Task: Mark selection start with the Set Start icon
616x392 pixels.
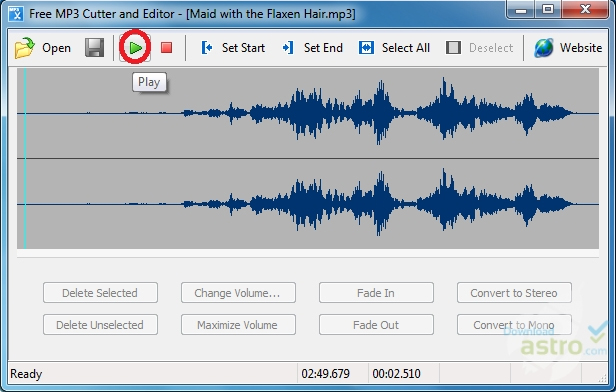Action: [207, 48]
